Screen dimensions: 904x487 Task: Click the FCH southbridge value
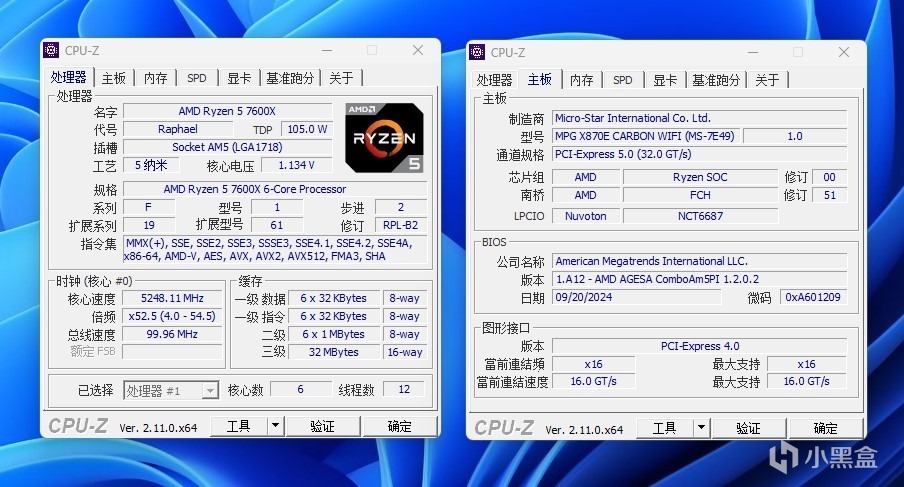coord(700,195)
